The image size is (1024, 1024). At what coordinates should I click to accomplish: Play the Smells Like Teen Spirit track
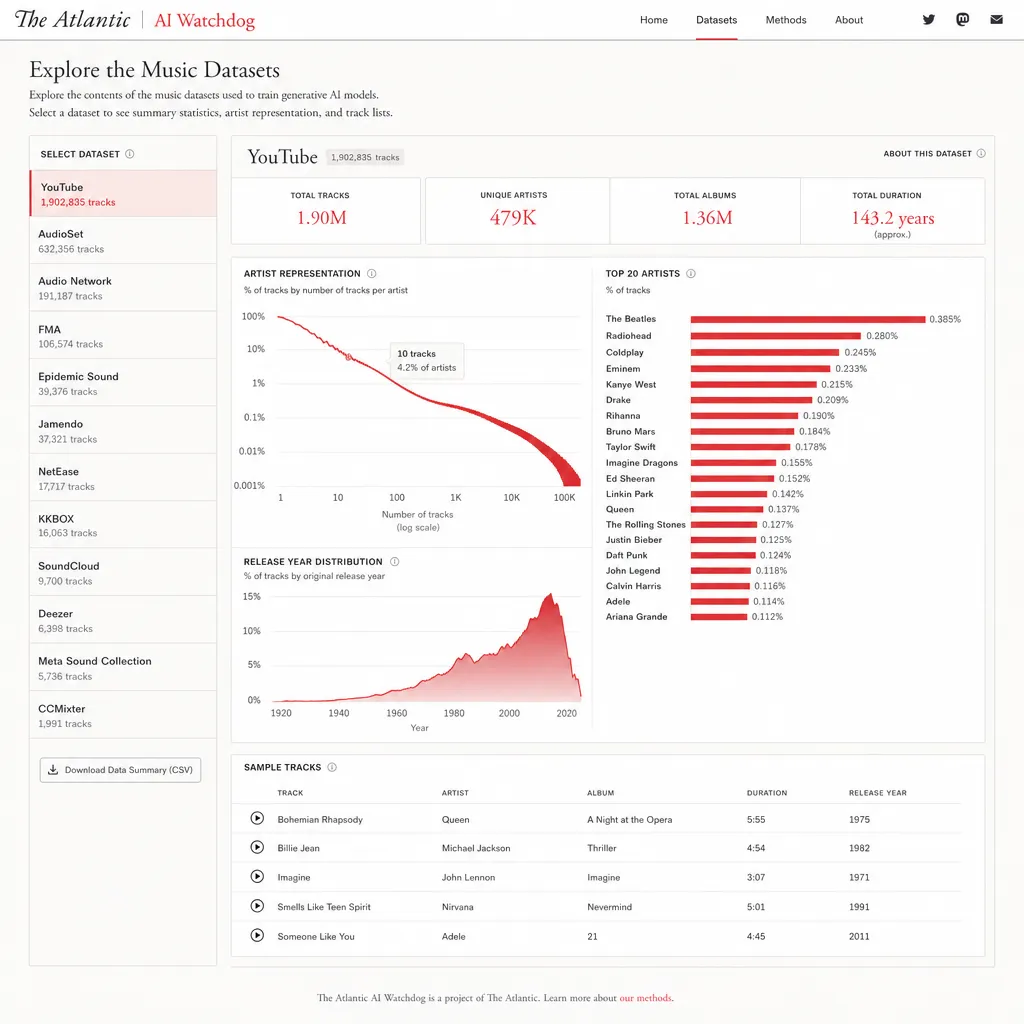point(257,906)
